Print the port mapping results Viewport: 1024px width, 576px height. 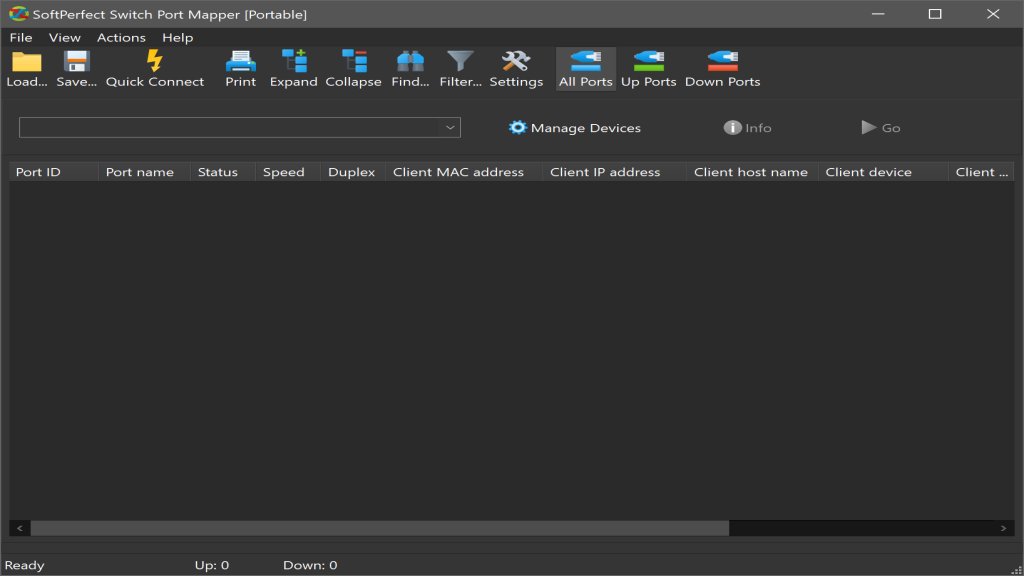tap(240, 69)
